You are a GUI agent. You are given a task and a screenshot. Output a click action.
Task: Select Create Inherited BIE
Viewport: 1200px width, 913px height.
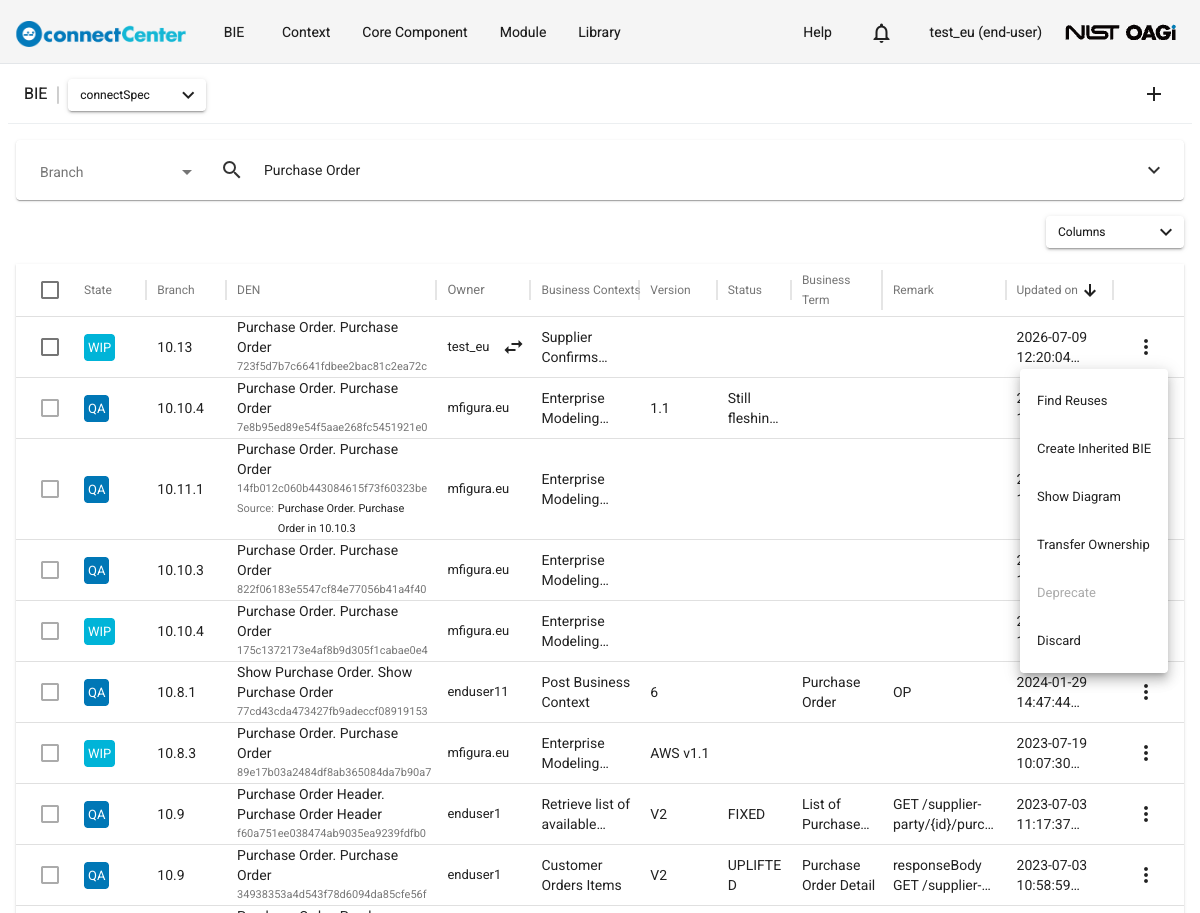(x=1094, y=449)
